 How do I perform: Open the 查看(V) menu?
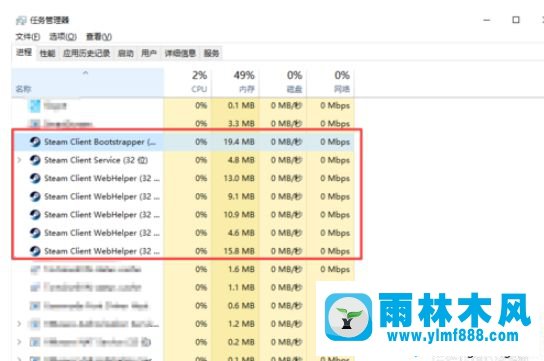[x=99, y=36]
